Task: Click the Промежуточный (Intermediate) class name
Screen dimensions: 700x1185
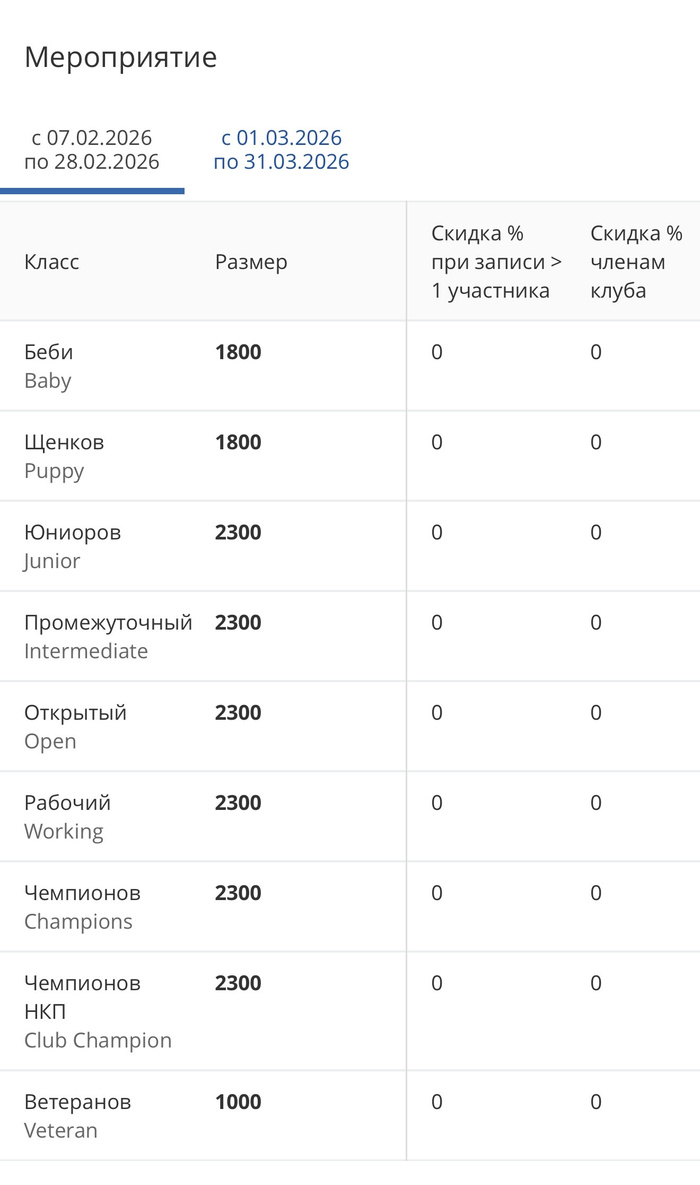Action: coord(108,636)
